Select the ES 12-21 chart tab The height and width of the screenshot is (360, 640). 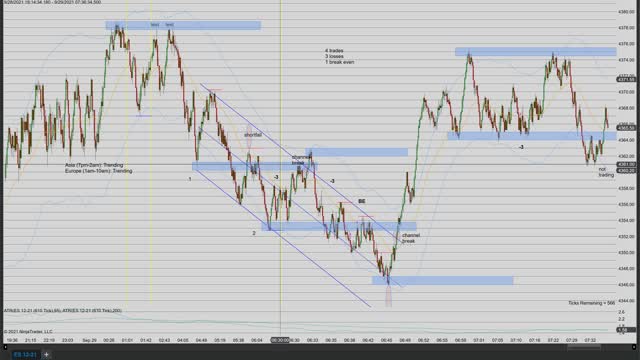coord(25,355)
